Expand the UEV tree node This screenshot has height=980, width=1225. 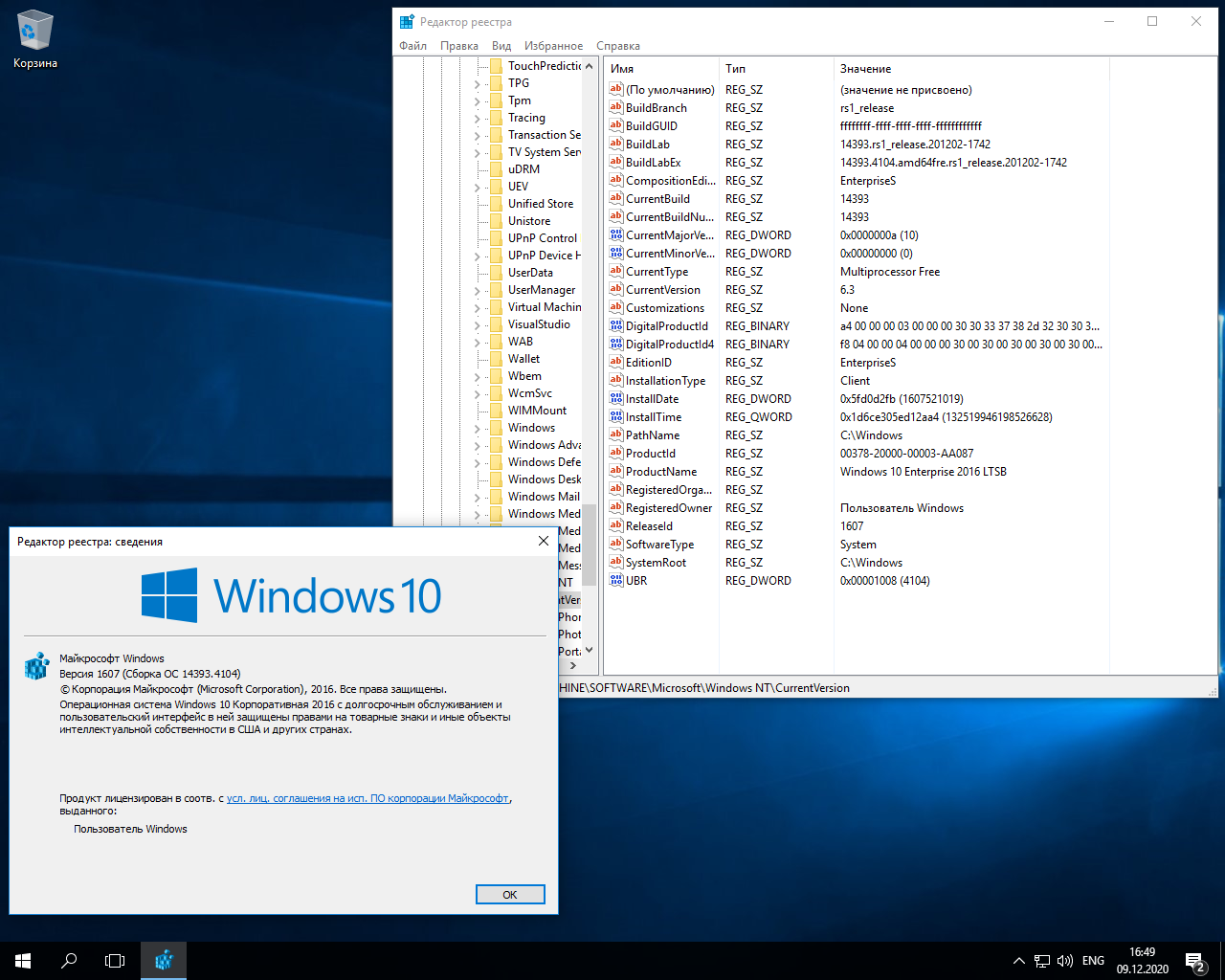(x=478, y=187)
